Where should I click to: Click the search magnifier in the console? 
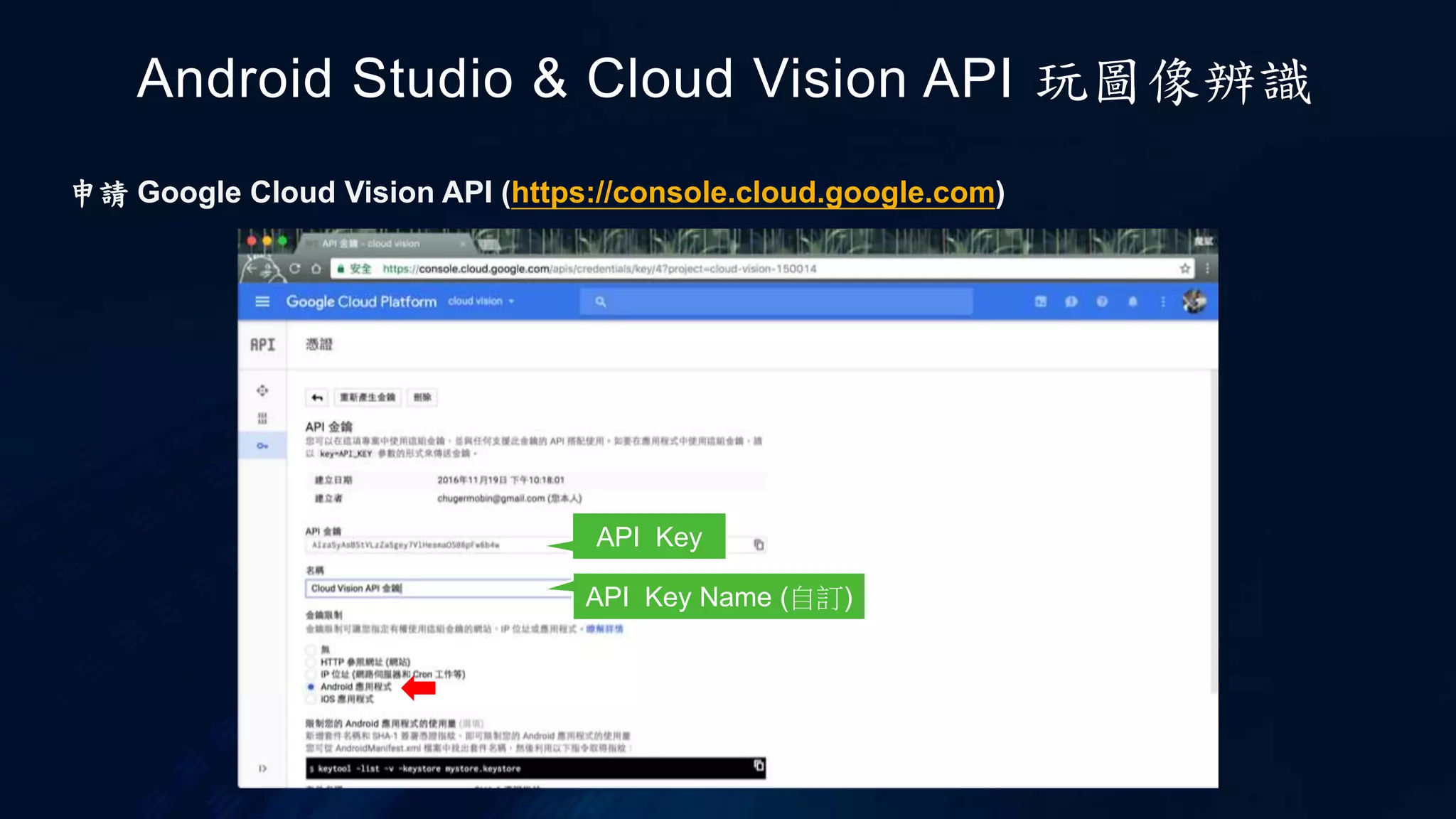601,302
